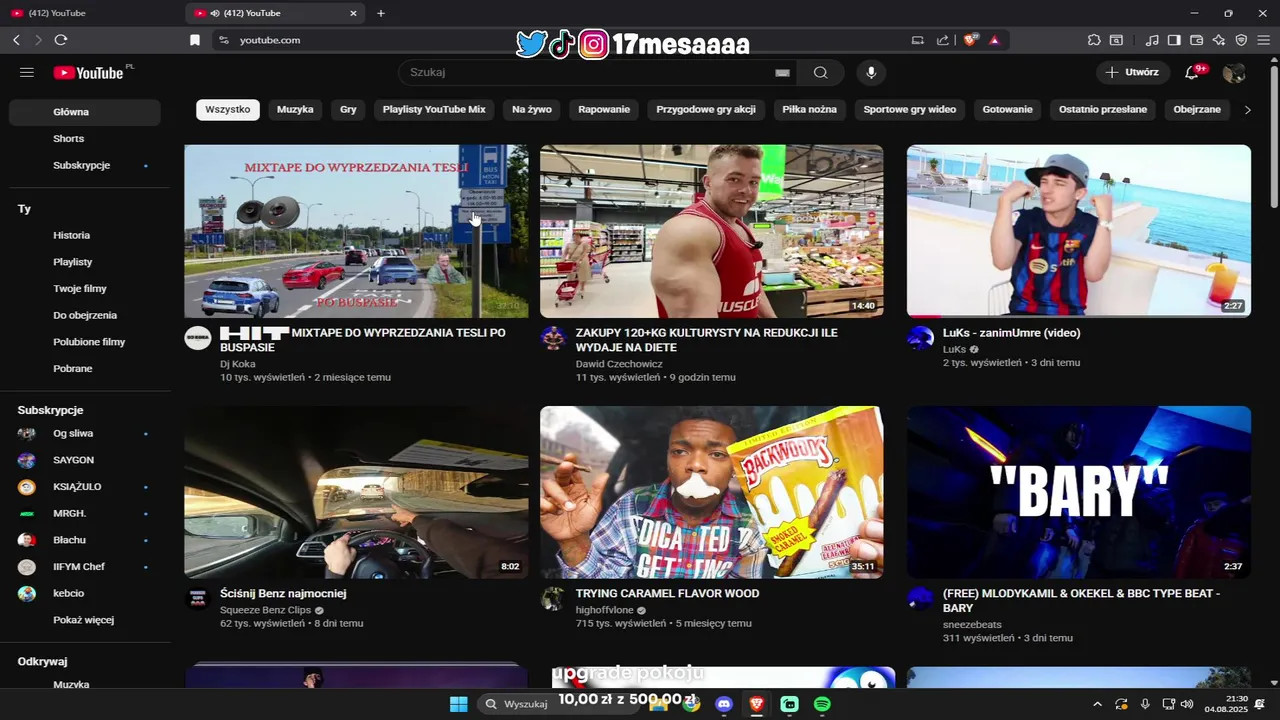The image size is (1280, 720).
Task: Click the search magnifier button
Action: [820, 73]
